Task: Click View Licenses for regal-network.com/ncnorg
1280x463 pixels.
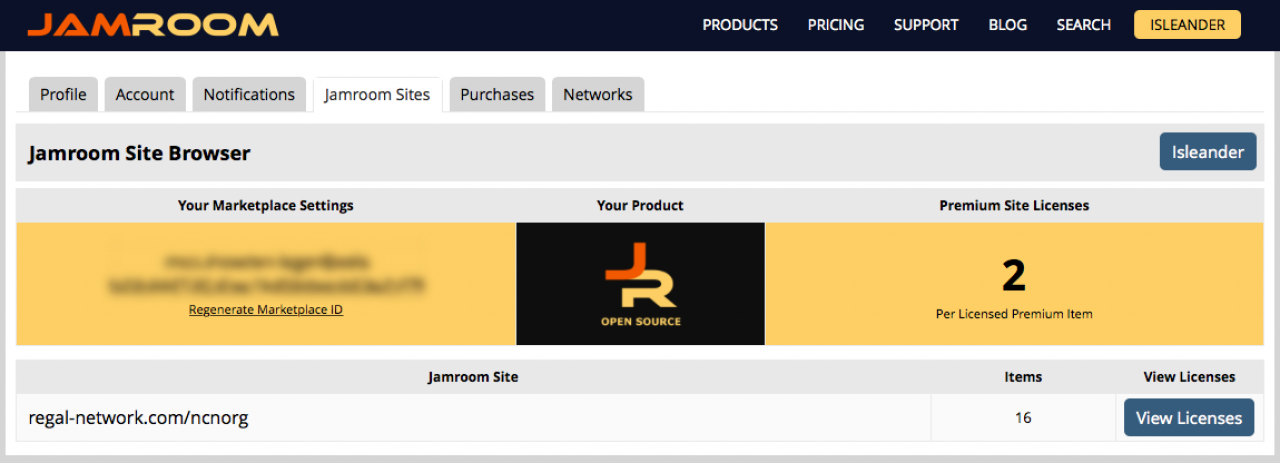Action: click(1189, 418)
